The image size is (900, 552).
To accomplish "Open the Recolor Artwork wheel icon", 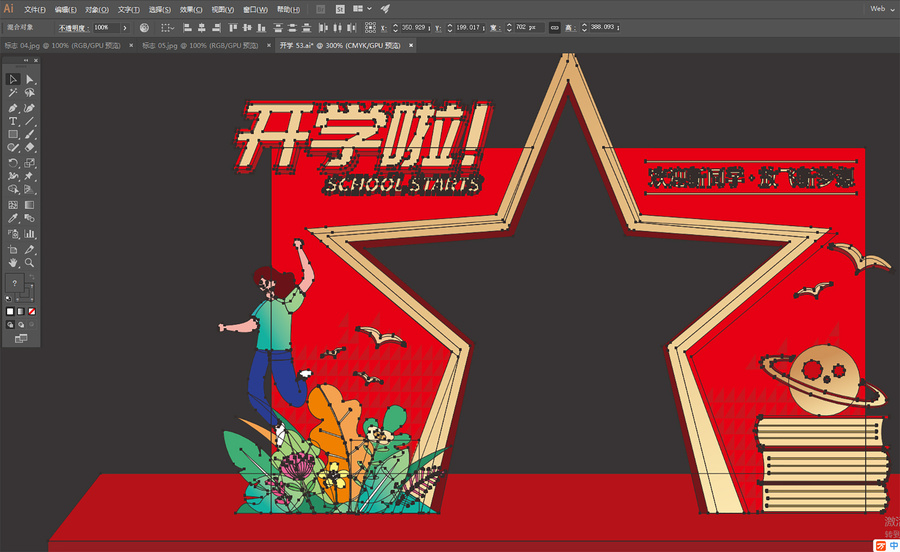I will coord(144,28).
